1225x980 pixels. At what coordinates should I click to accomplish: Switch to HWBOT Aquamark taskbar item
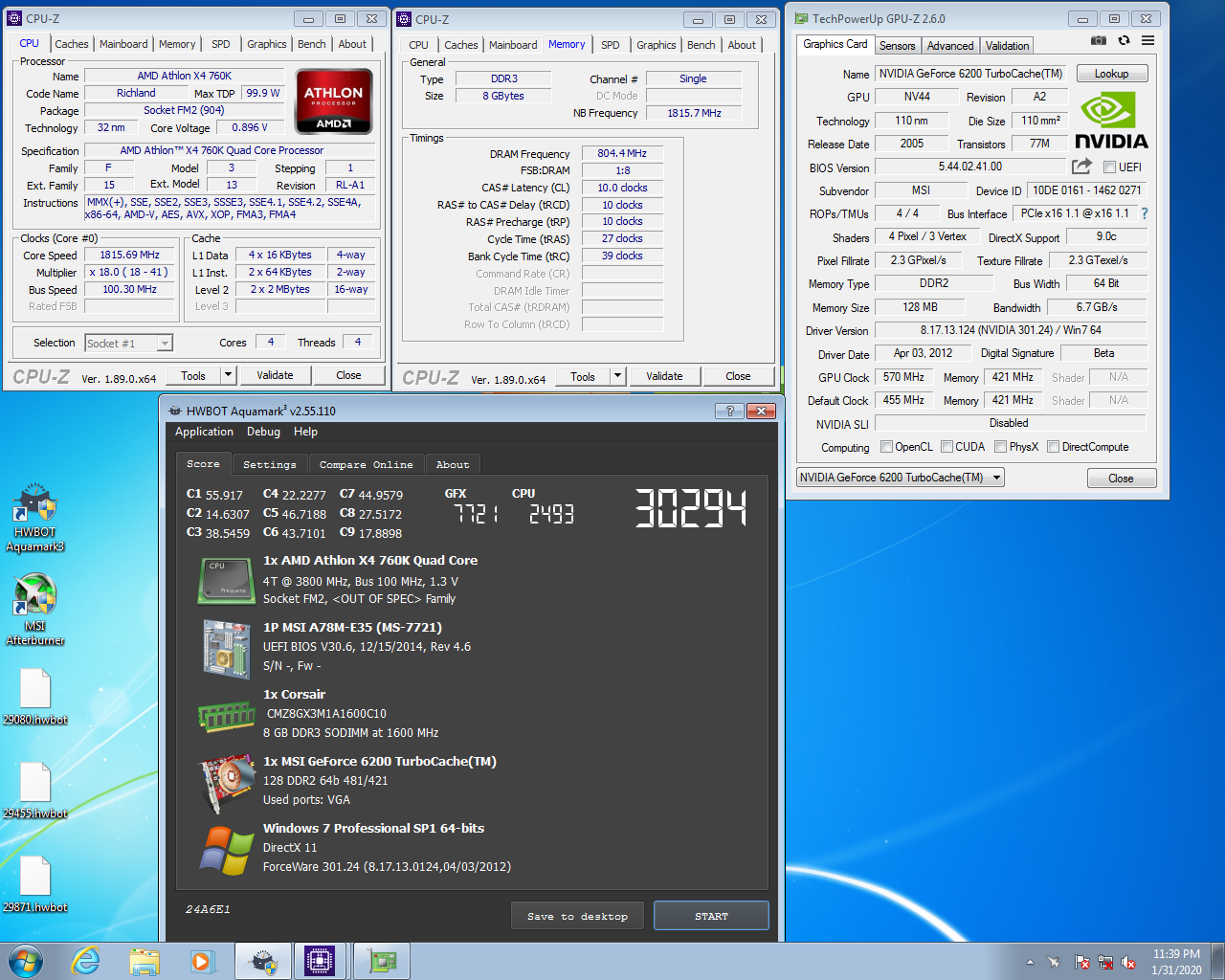pyautogui.click(x=262, y=961)
